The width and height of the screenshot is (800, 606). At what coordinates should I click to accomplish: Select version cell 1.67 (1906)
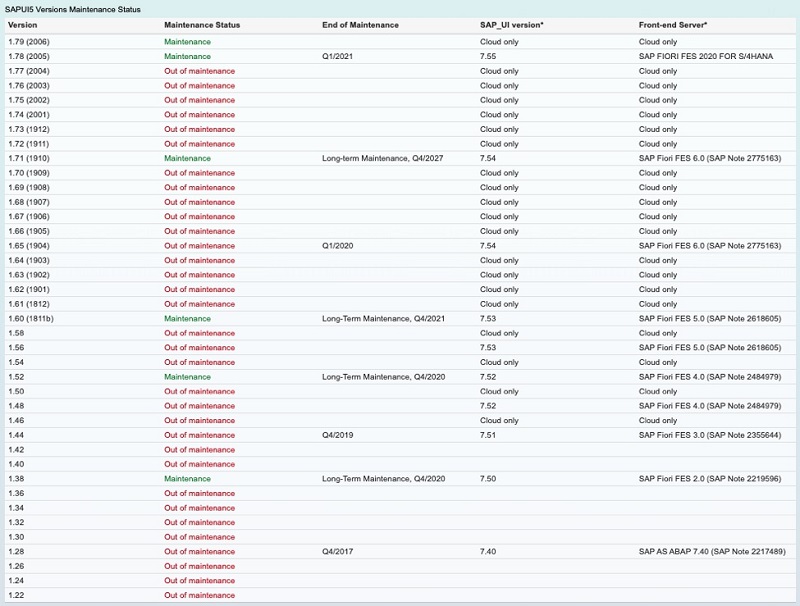coord(29,216)
